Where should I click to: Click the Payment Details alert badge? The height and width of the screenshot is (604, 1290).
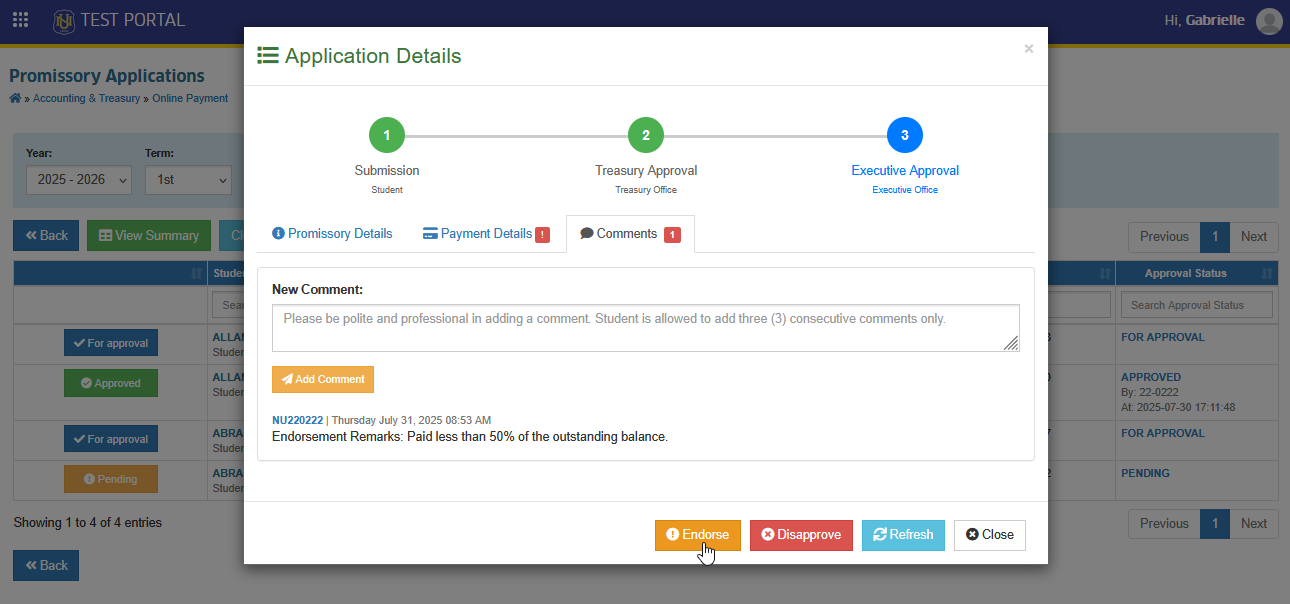click(x=542, y=235)
